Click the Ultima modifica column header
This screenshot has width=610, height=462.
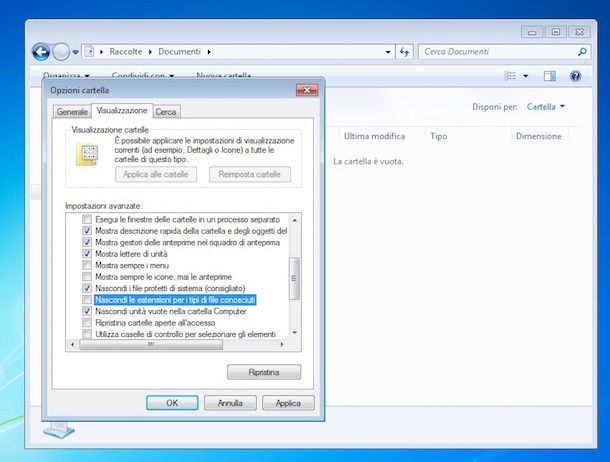[374, 136]
